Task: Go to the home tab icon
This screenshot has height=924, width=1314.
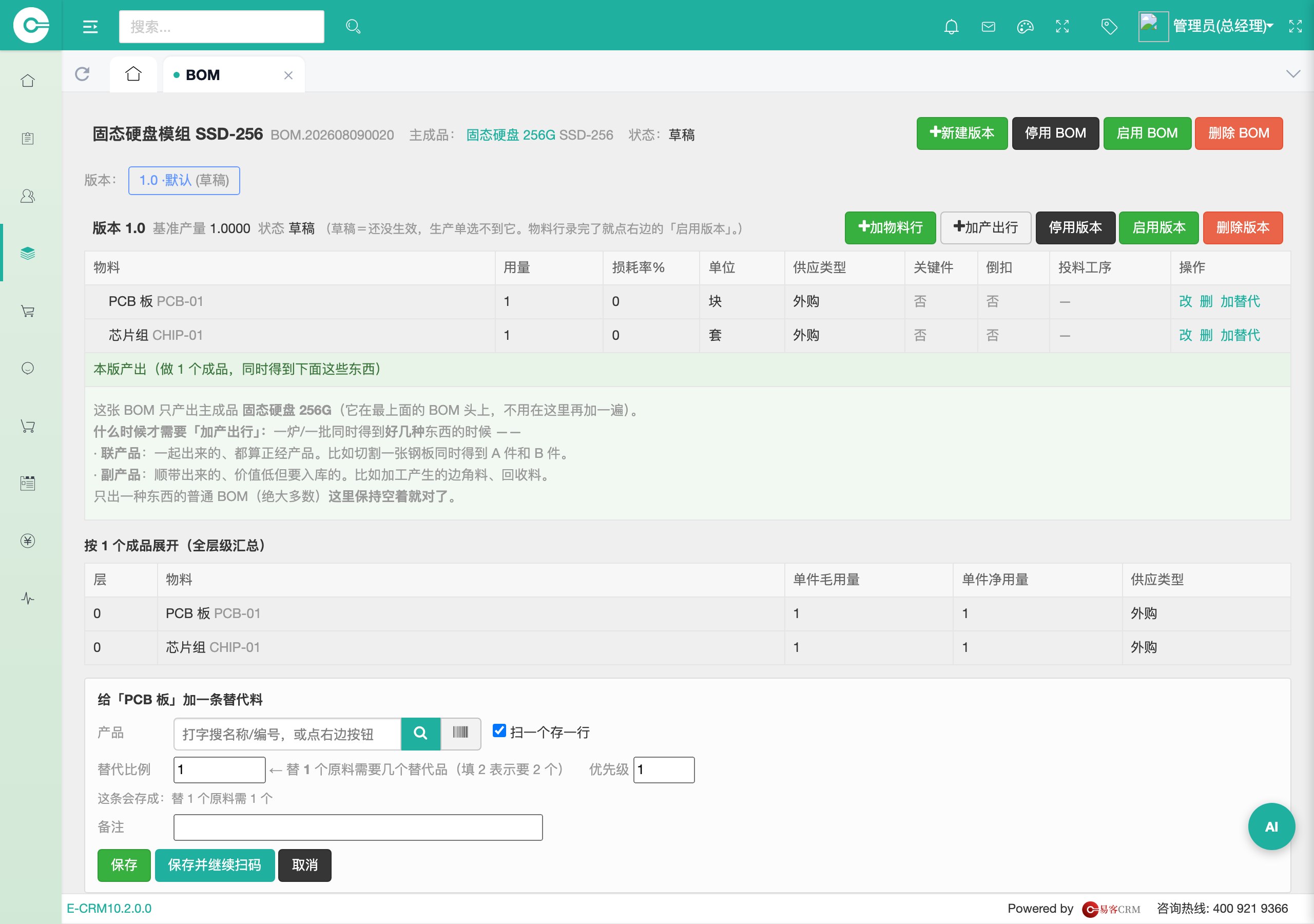Action: pyautogui.click(x=133, y=74)
